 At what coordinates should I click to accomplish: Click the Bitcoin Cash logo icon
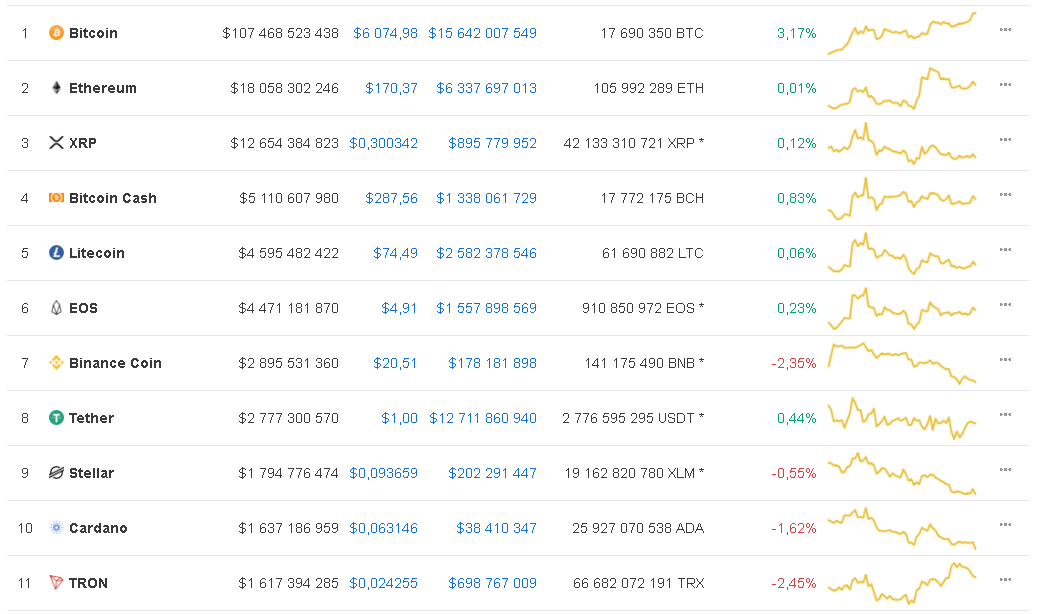click(56, 198)
